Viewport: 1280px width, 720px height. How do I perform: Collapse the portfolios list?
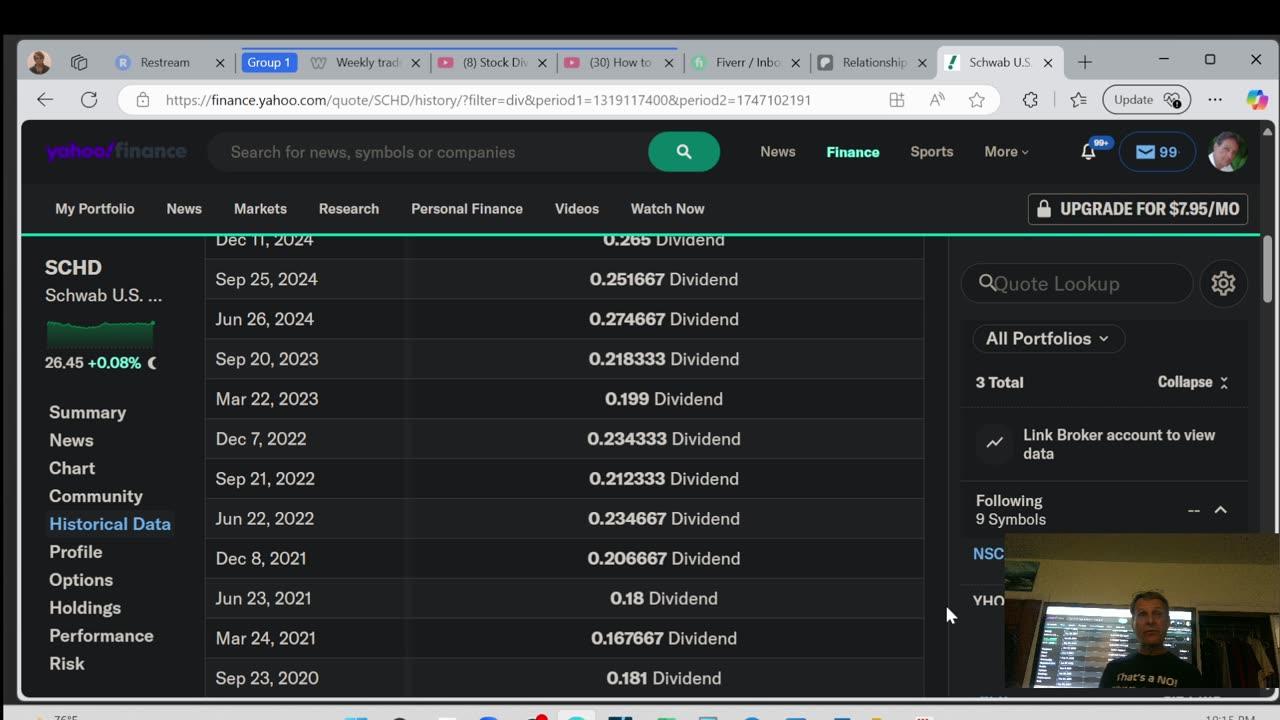1193,382
